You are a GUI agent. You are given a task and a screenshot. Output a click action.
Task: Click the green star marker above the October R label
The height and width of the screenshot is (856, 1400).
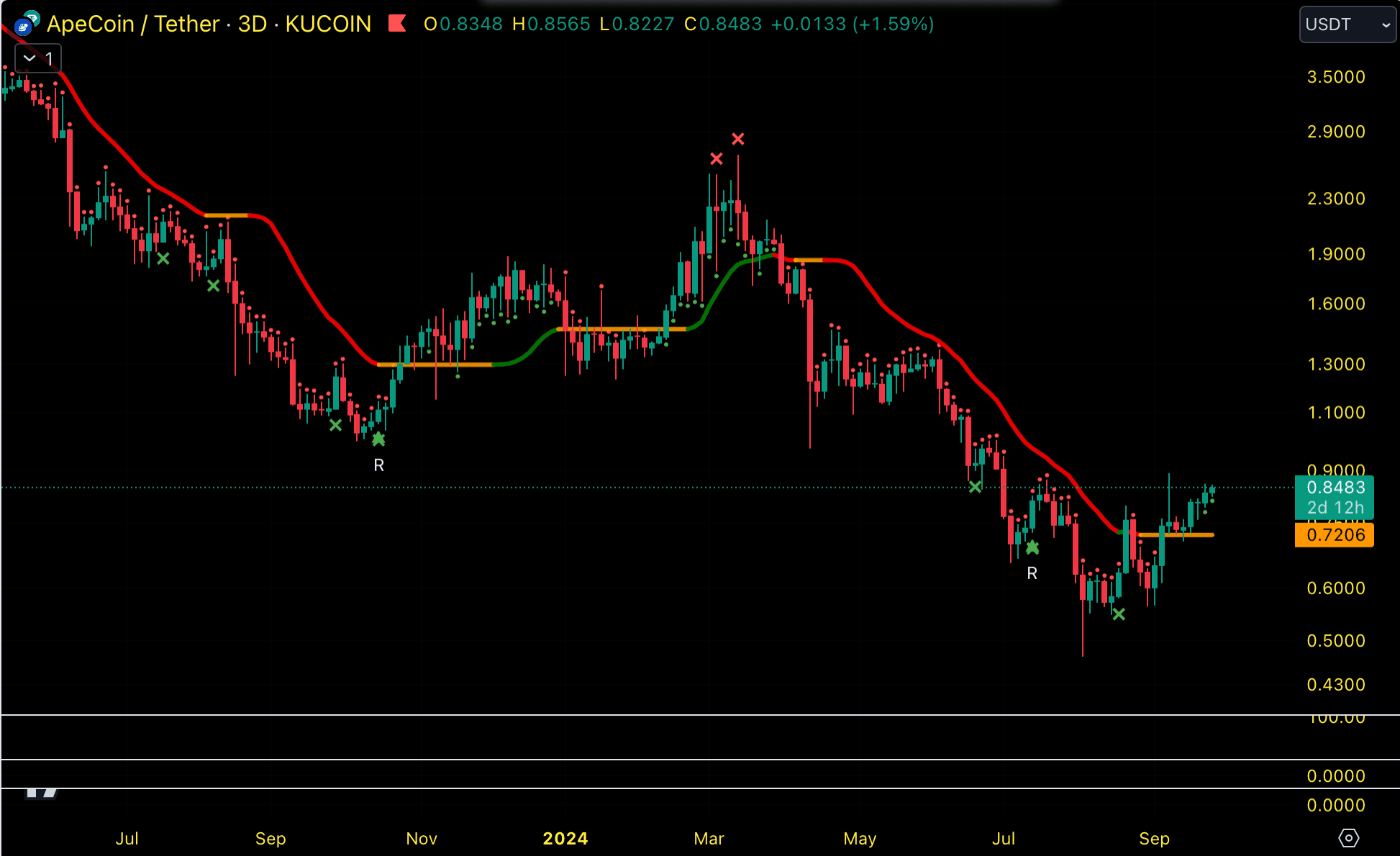(x=379, y=439)
